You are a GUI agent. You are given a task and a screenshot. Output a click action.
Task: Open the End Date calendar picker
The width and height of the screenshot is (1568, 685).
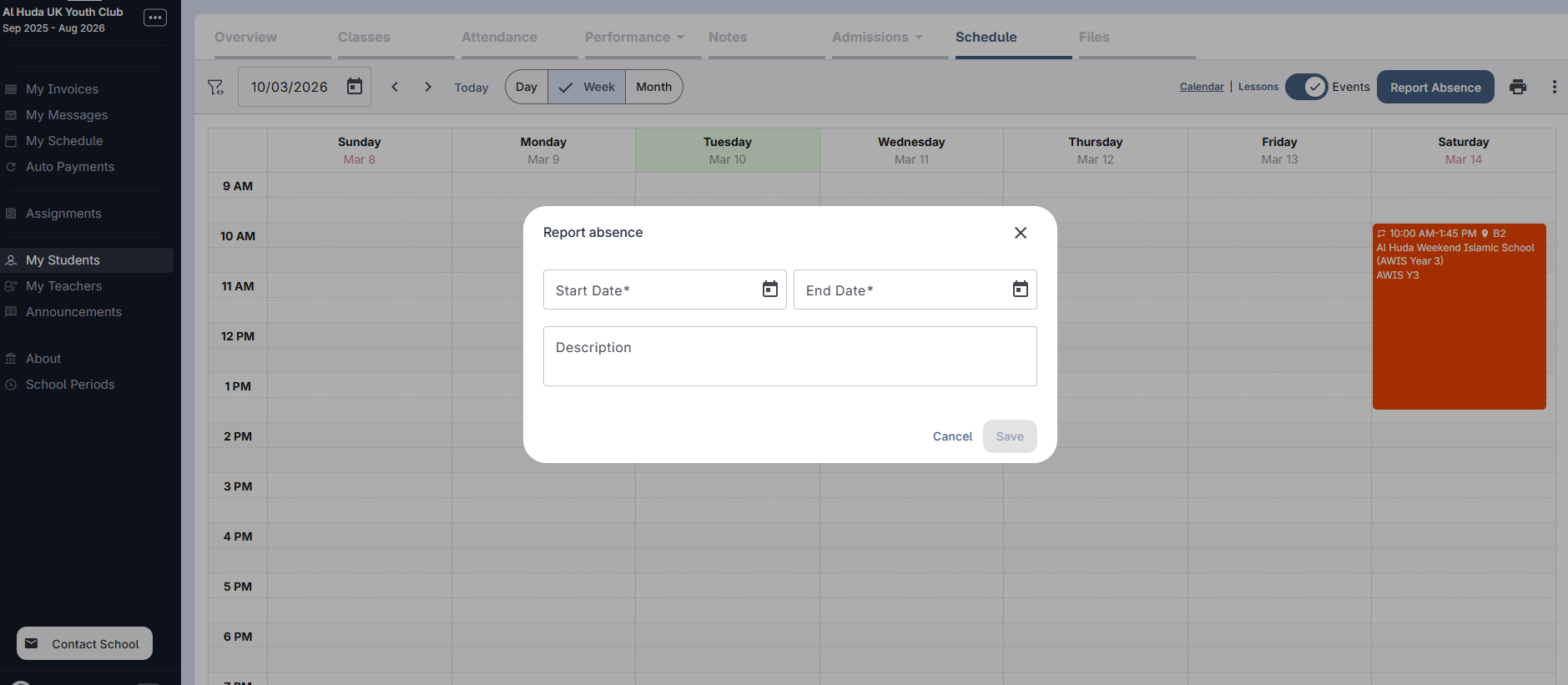(x=1020, y=290)
